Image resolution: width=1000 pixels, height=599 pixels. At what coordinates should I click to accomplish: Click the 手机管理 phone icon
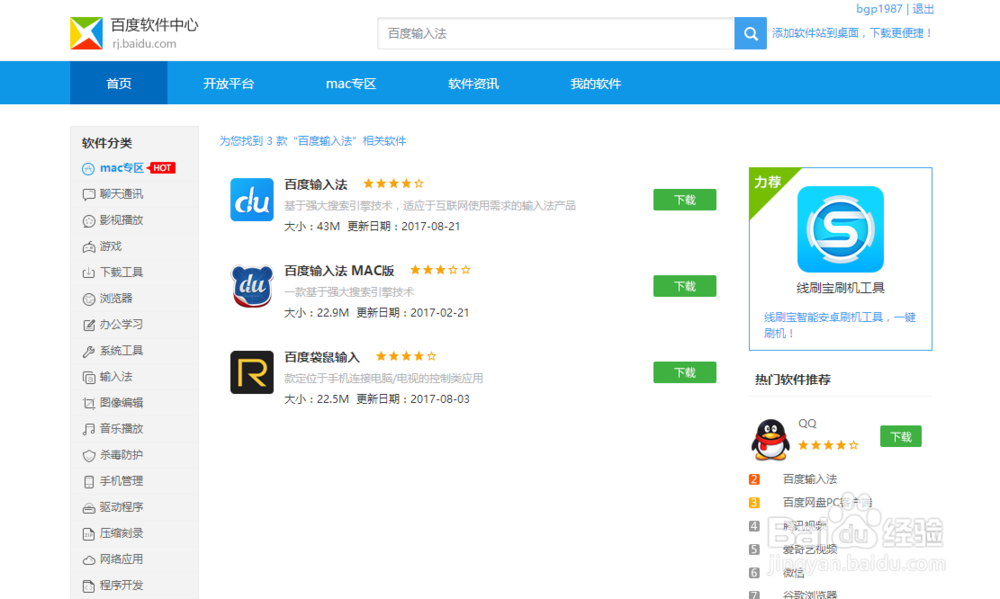[88, 481]
